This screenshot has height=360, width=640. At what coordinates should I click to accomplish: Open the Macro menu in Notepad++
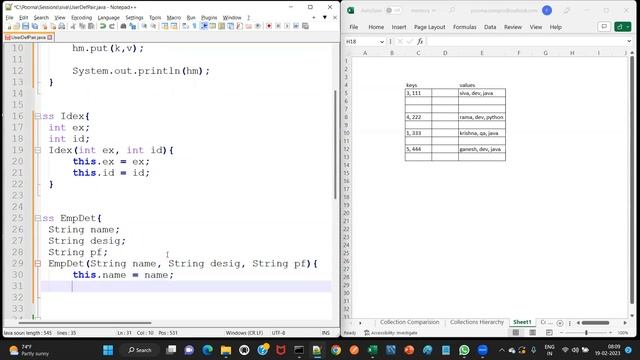(x=173, y=18)
